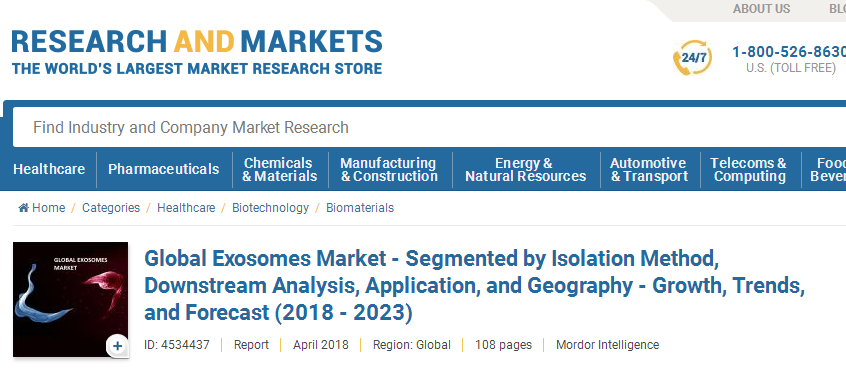Go to Categories breadcrumb link

(x=111, y=208)
